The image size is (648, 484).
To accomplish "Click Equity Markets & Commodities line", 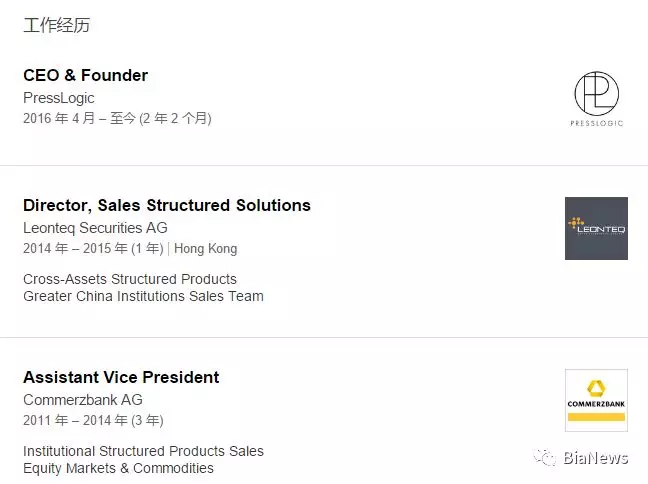I will click(118, 468).
